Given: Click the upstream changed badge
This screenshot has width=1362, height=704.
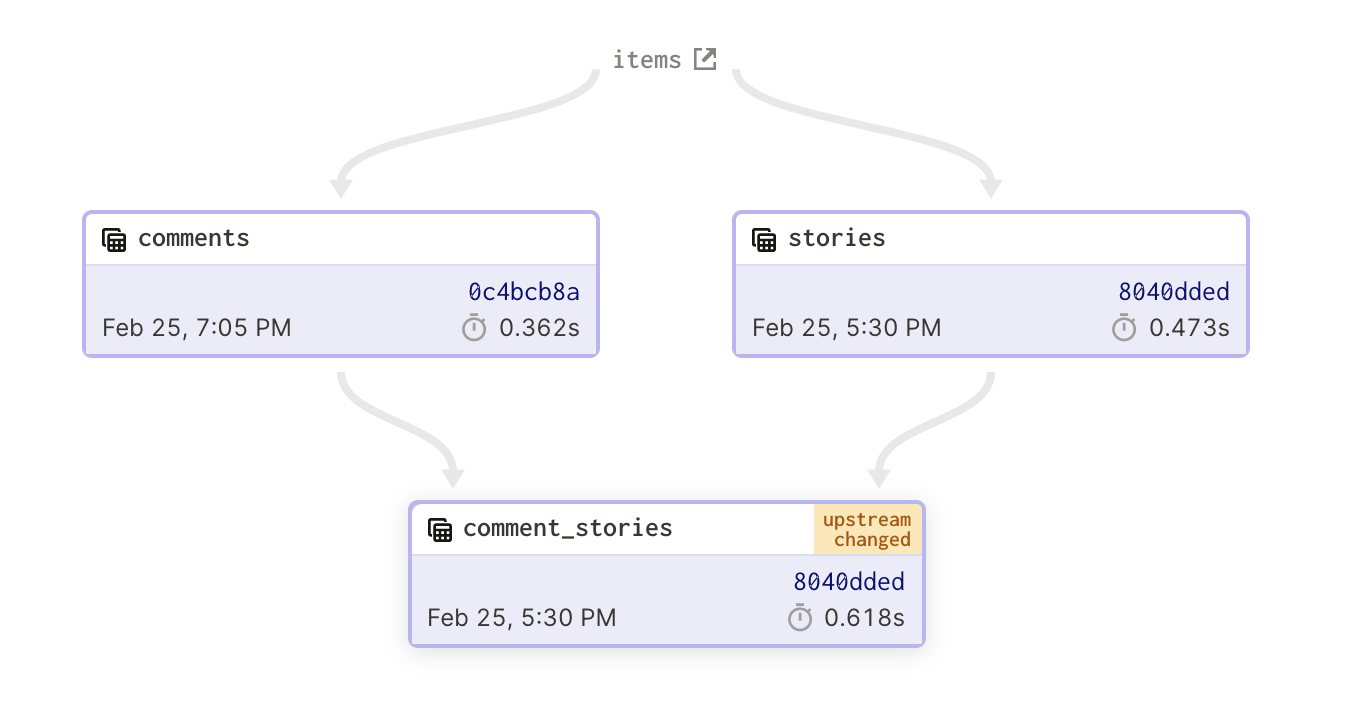Looking at the screenshot, I should point(867,529).
